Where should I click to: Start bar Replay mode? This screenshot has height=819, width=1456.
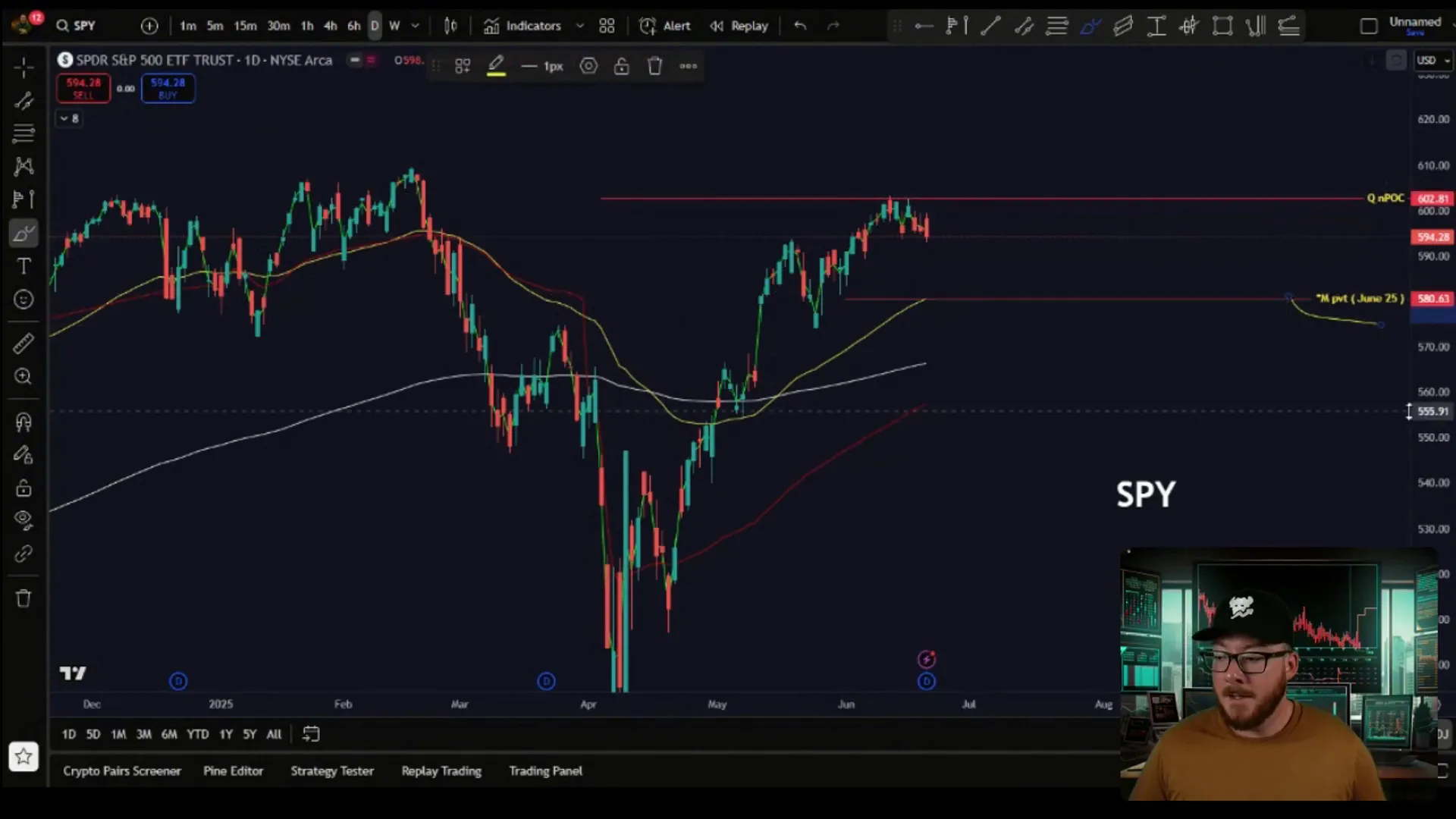pos(739,26)
